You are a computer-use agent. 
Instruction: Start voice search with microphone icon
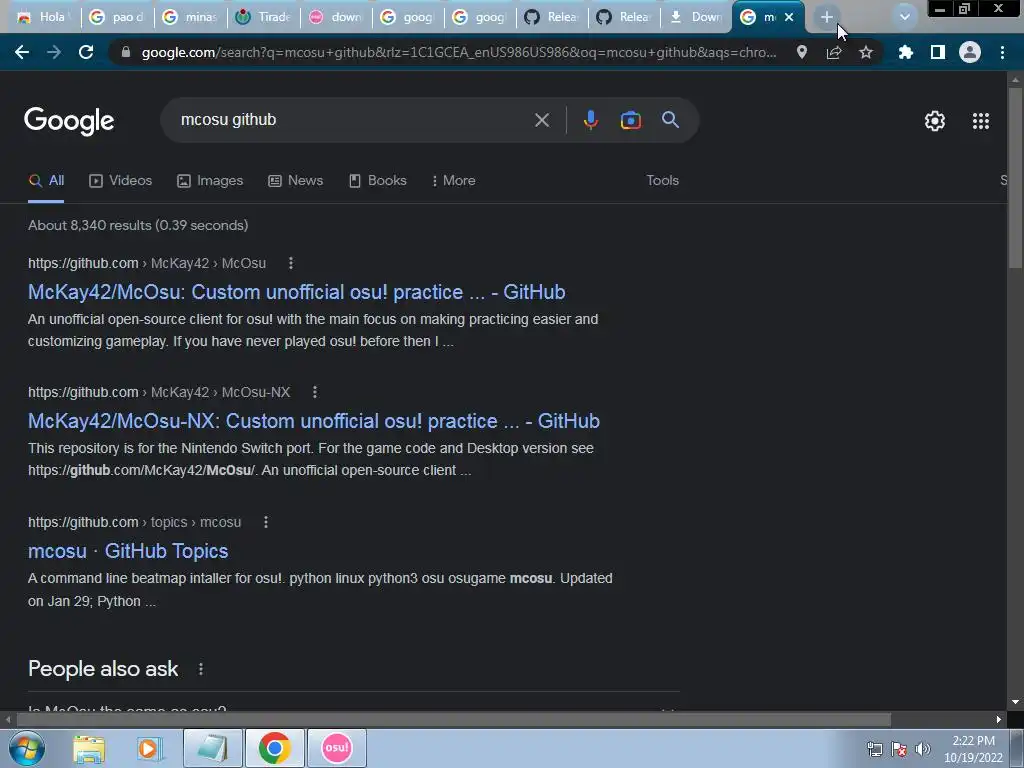(x=590, y=120)
